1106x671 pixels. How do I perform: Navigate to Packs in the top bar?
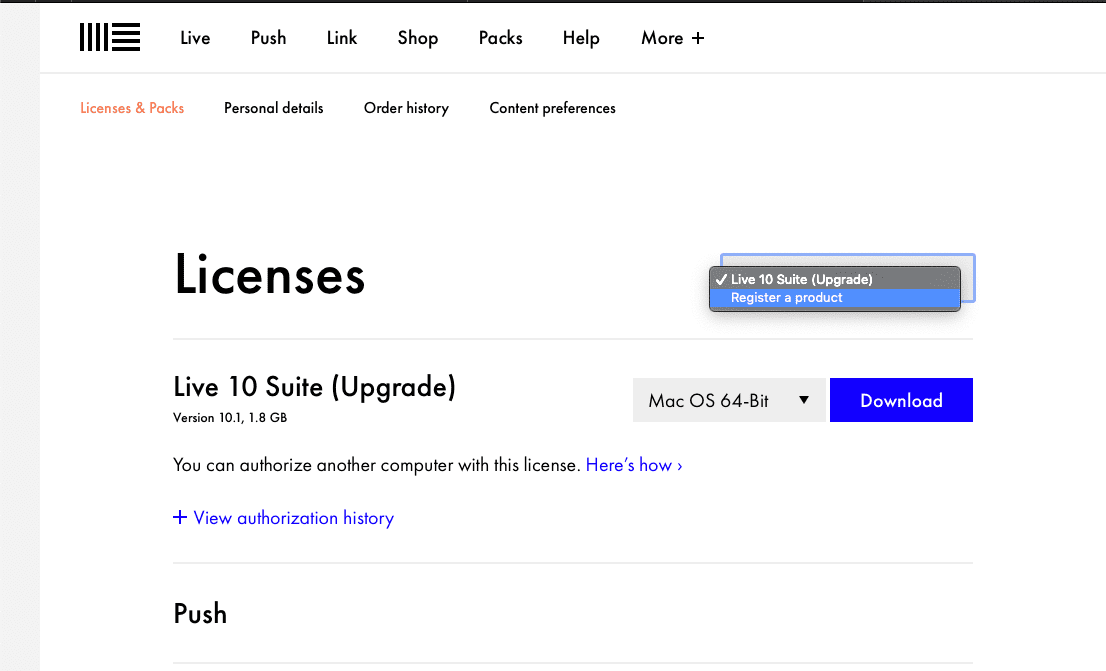coord(500,38)
